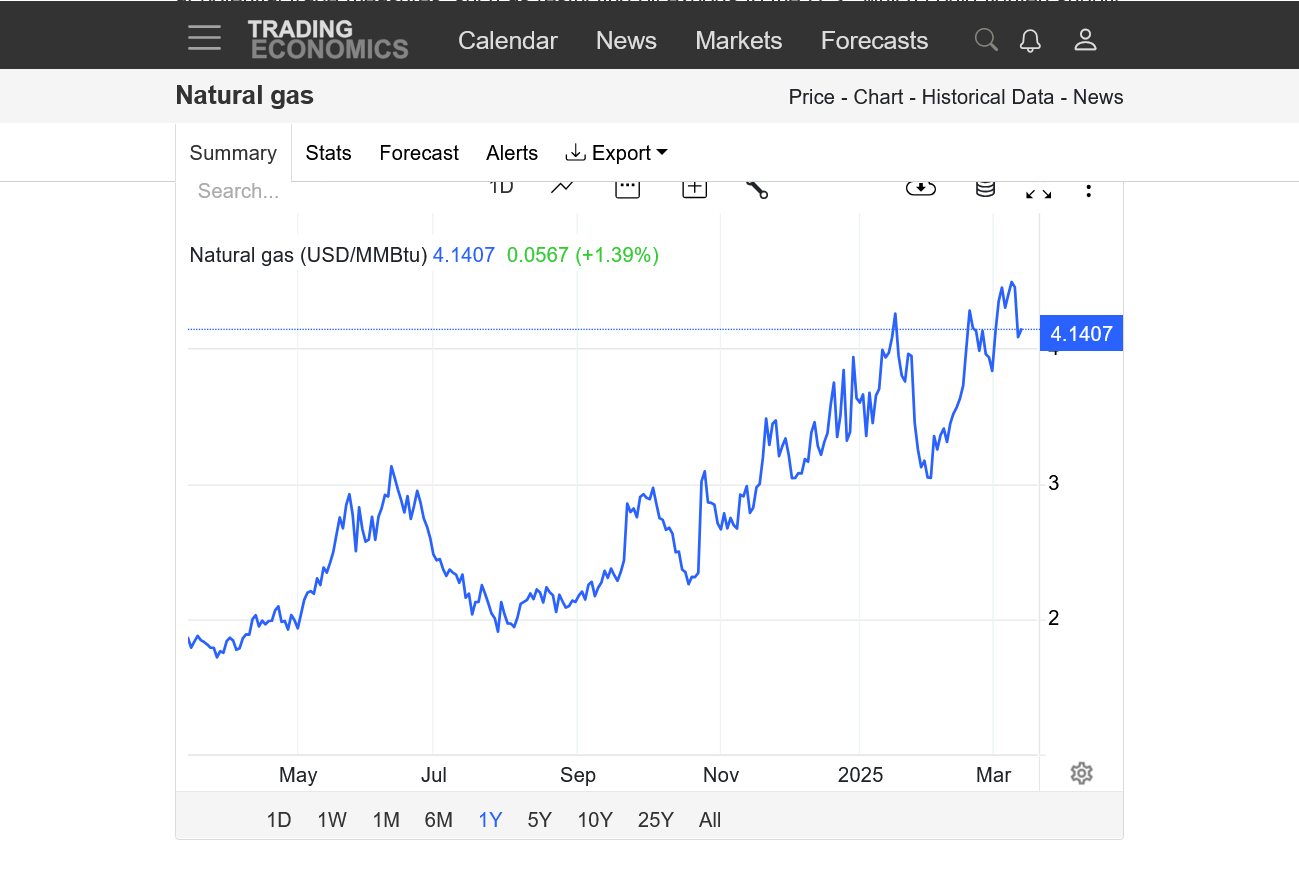
Task: Click the chart Search input field
Action: pos(300,191)
